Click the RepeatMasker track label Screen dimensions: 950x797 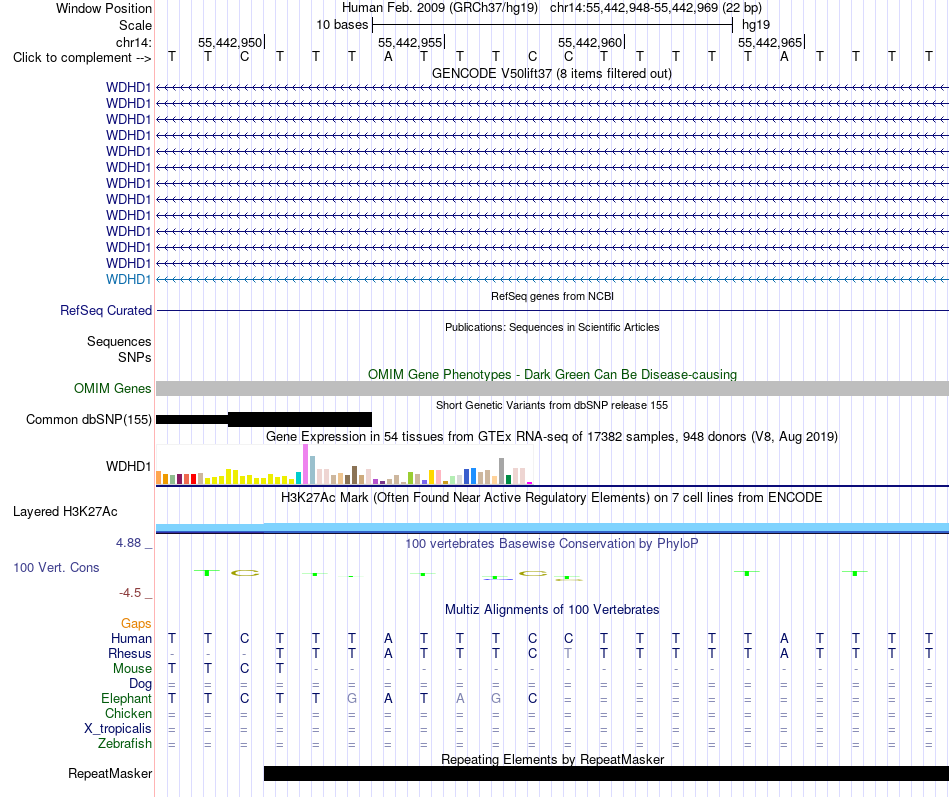click(110, 773)
